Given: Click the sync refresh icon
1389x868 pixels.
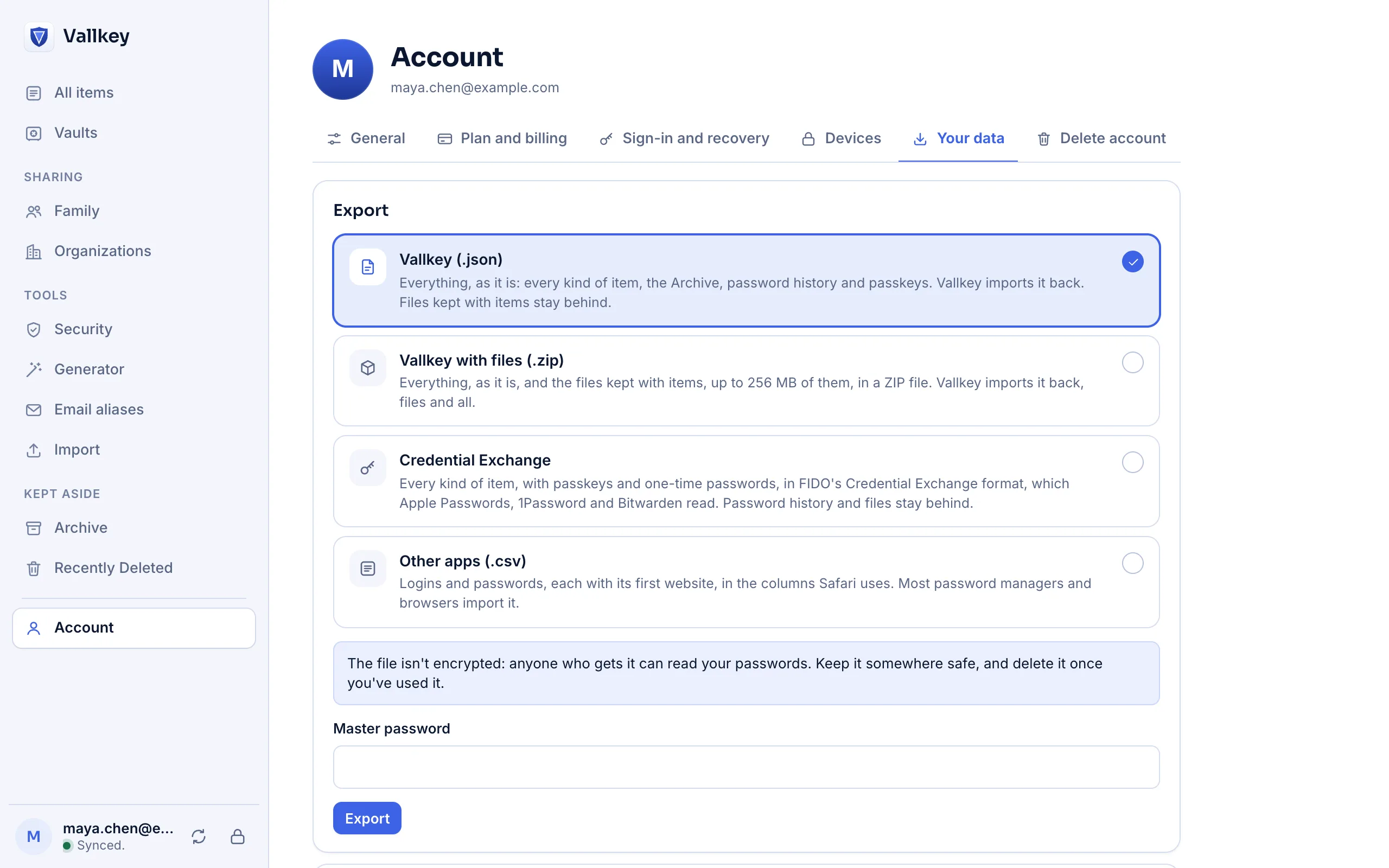Looking at the screenshot, I should [x=199, y=837].
